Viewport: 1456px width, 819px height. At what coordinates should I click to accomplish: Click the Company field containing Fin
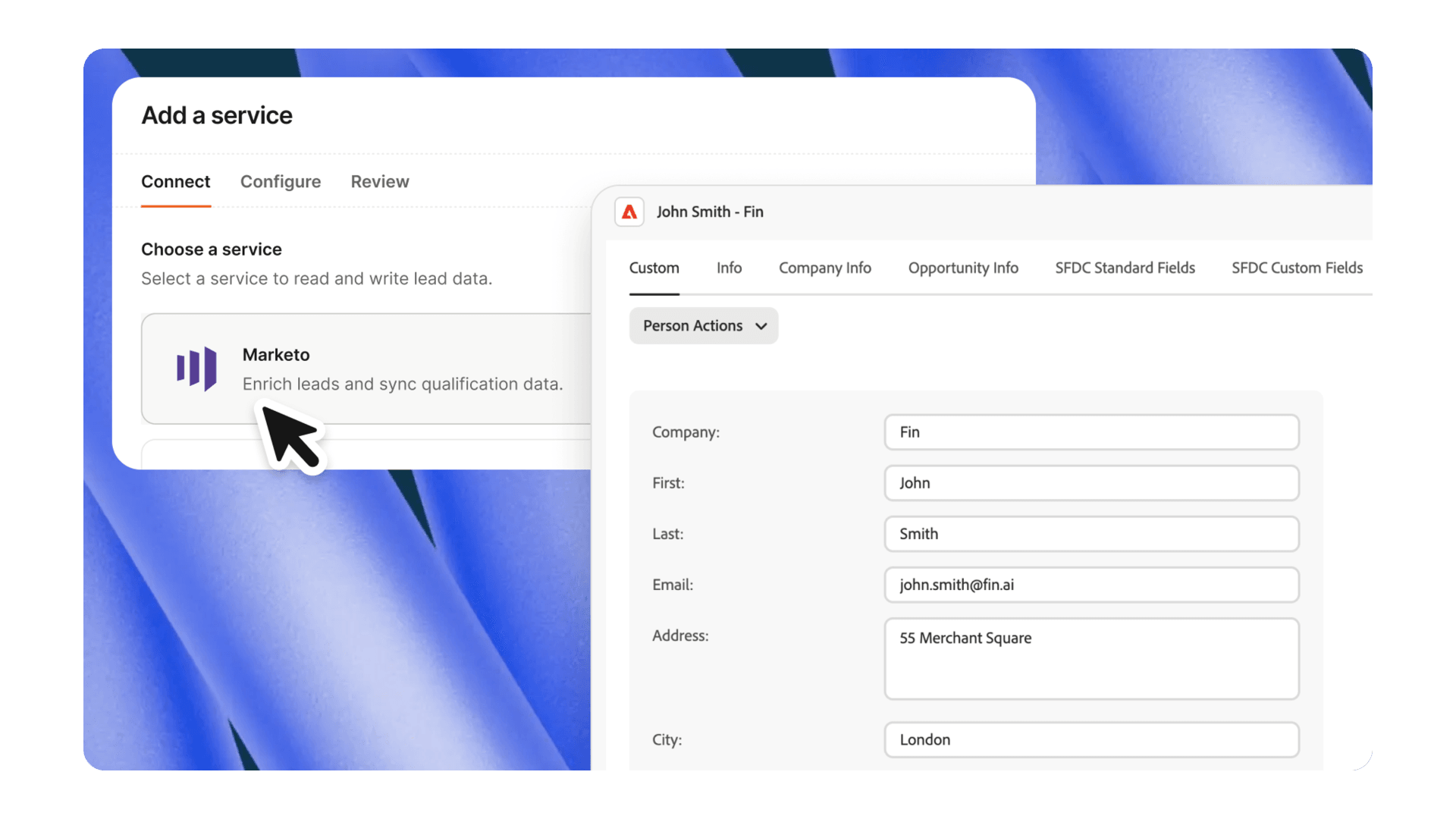coord(1092,432)
